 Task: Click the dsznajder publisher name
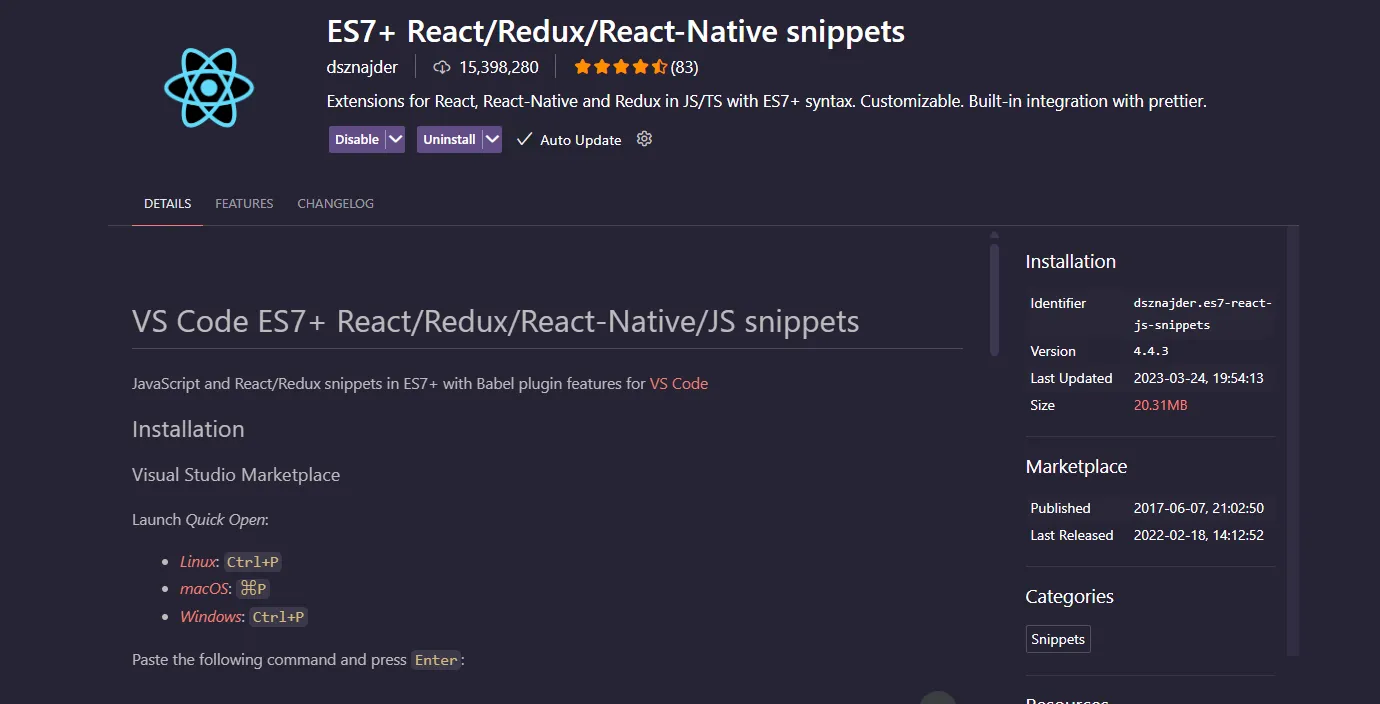(x=362, y=67)
